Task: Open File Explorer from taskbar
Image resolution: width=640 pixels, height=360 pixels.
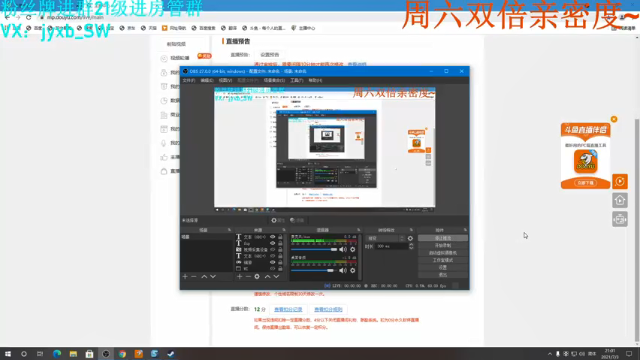Action: pyautogui.click(x=73, y=354)
